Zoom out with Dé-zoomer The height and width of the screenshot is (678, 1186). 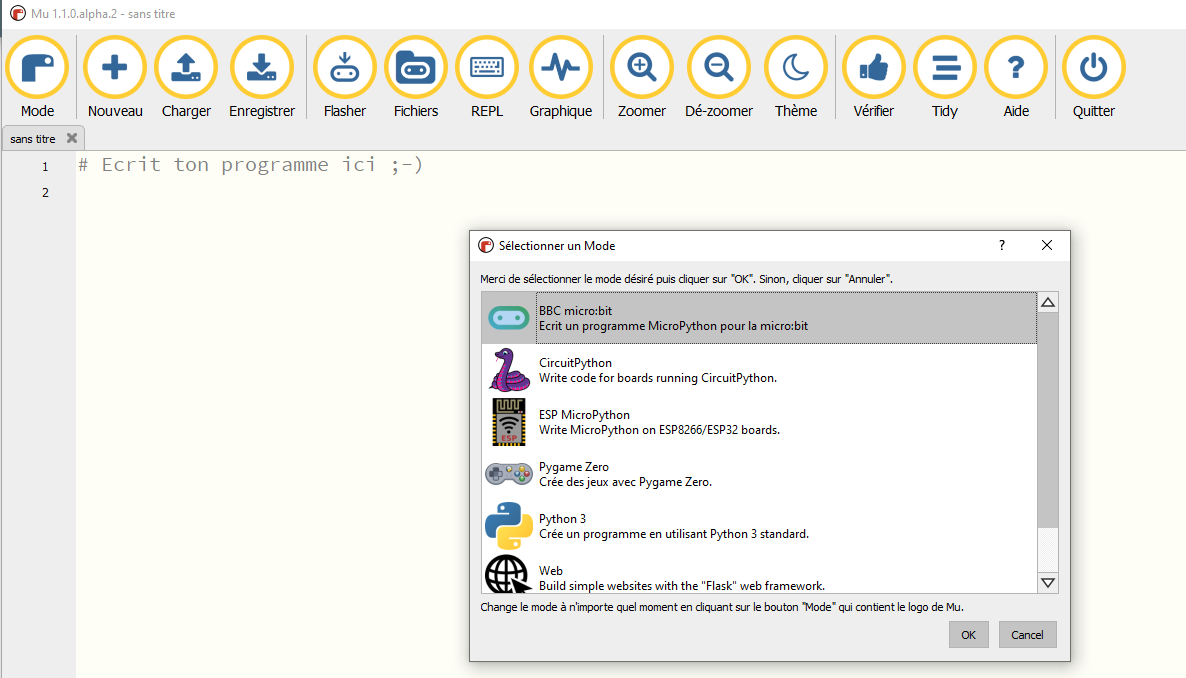pos(719,77)
